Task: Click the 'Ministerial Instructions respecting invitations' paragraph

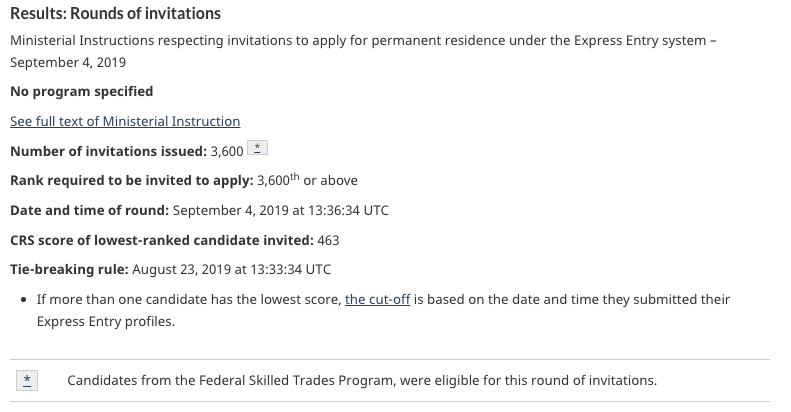Action: click(363, 51)
